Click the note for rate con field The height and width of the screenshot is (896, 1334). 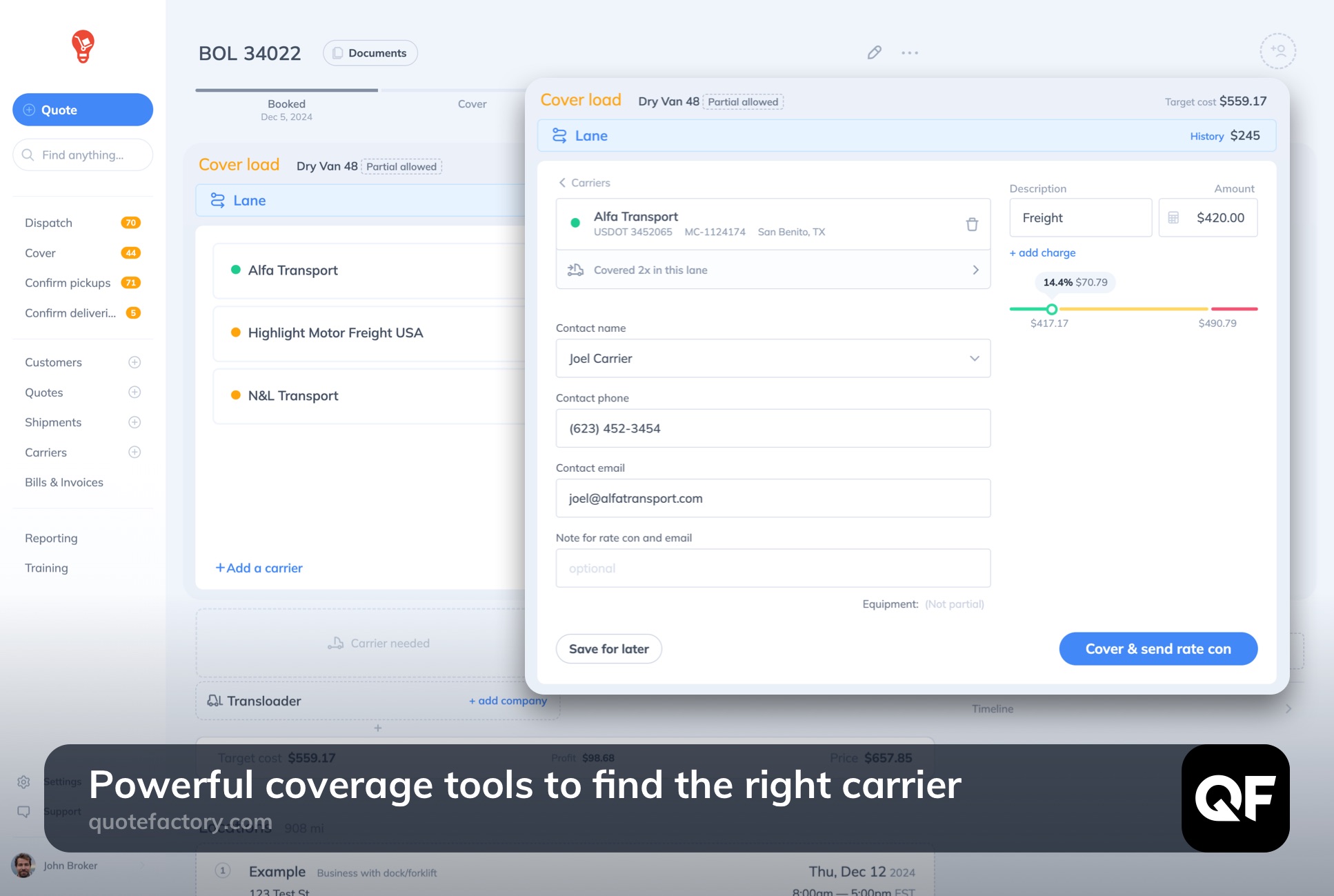tap(773, 568)
